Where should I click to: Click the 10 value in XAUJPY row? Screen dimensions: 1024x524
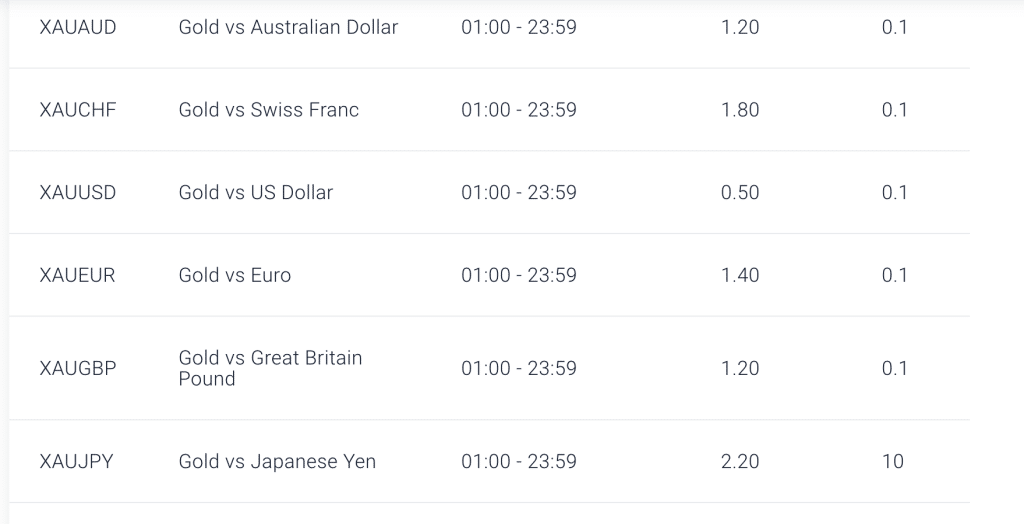click(x=893, y=461)
